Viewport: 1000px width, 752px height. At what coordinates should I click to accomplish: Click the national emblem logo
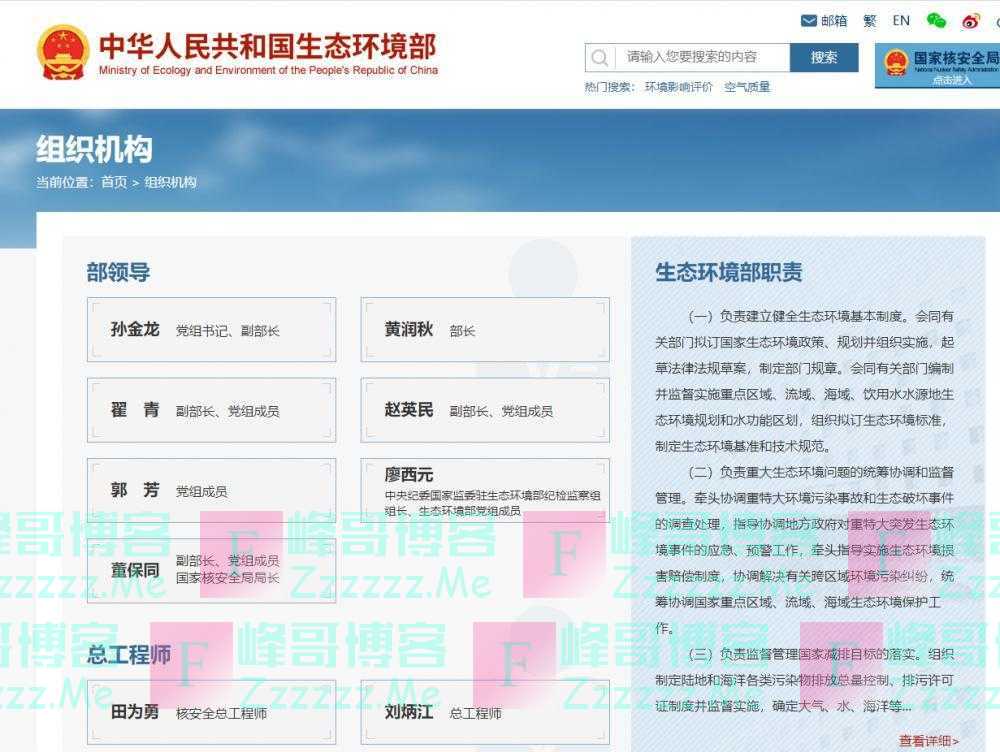[x=62, y=52]
